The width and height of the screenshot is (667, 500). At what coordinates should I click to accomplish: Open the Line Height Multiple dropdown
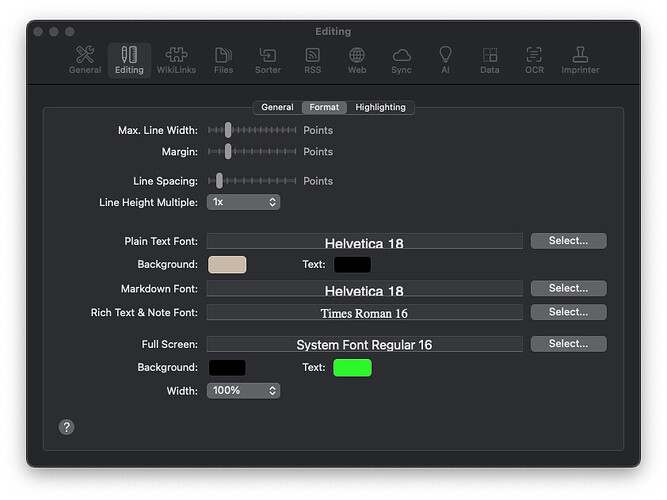(x=243, y=202)
